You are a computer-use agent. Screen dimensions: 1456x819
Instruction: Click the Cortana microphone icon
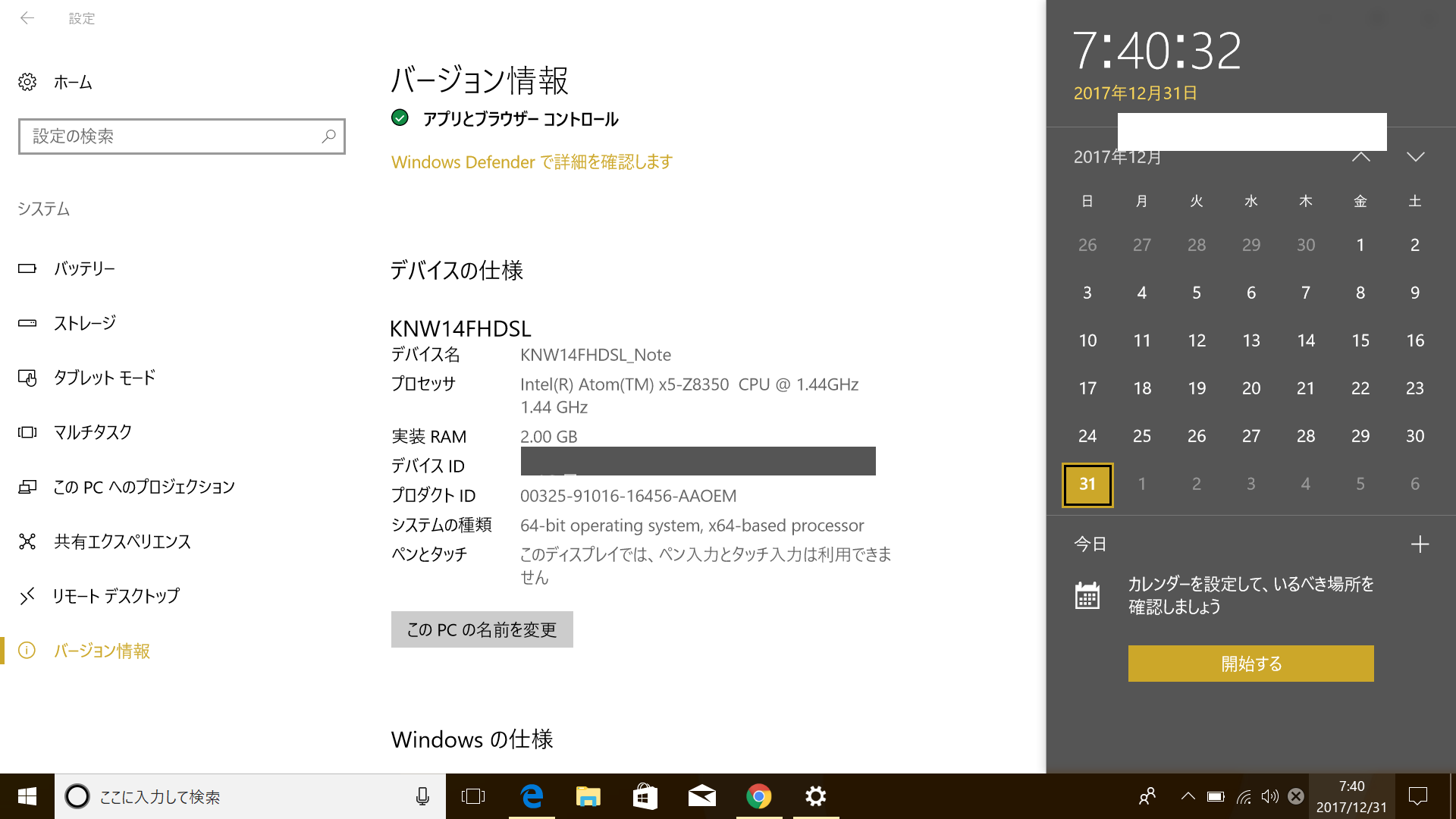click(x=422, y=796)
